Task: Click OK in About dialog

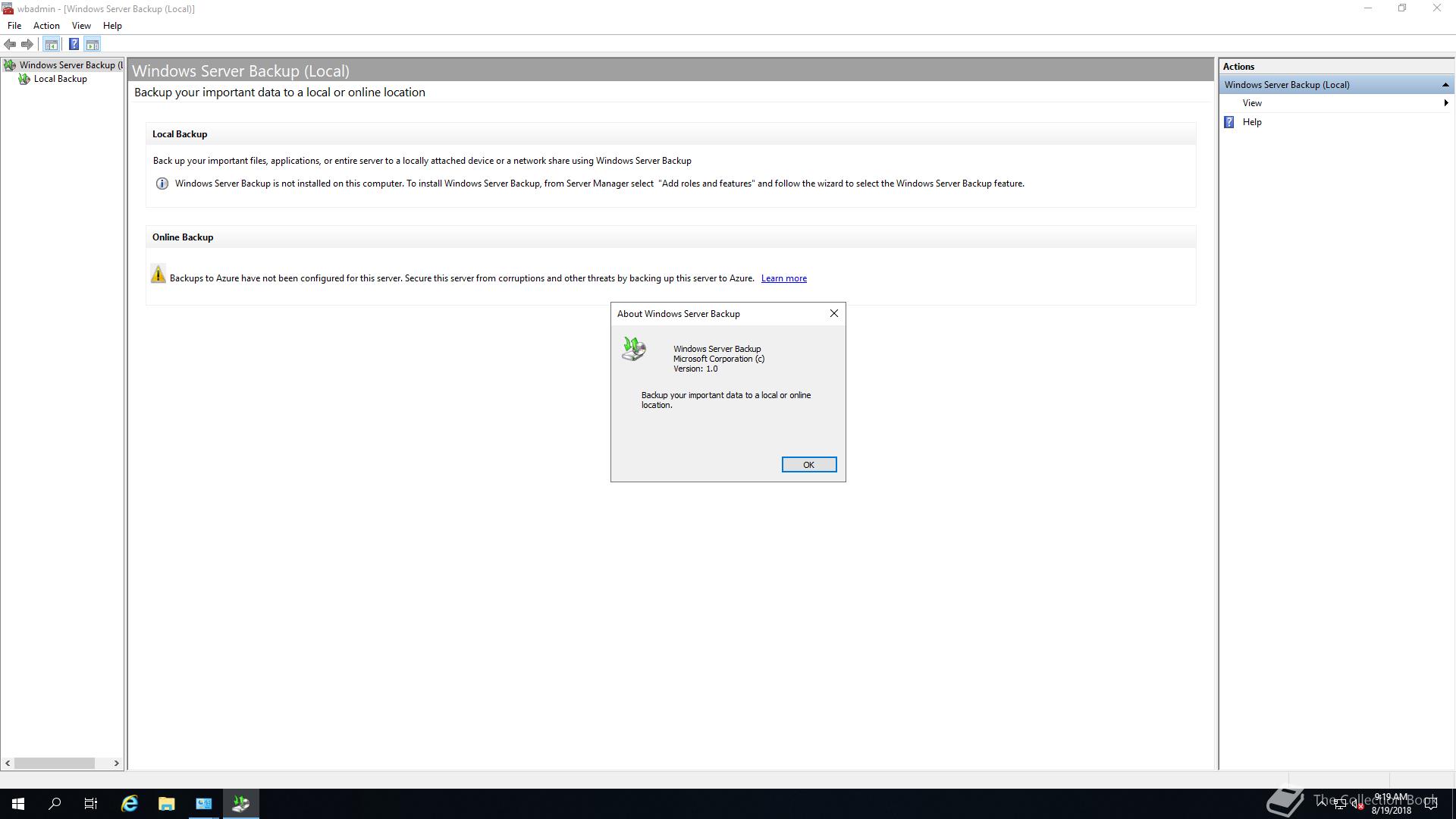Action: (x=808, y=465)
